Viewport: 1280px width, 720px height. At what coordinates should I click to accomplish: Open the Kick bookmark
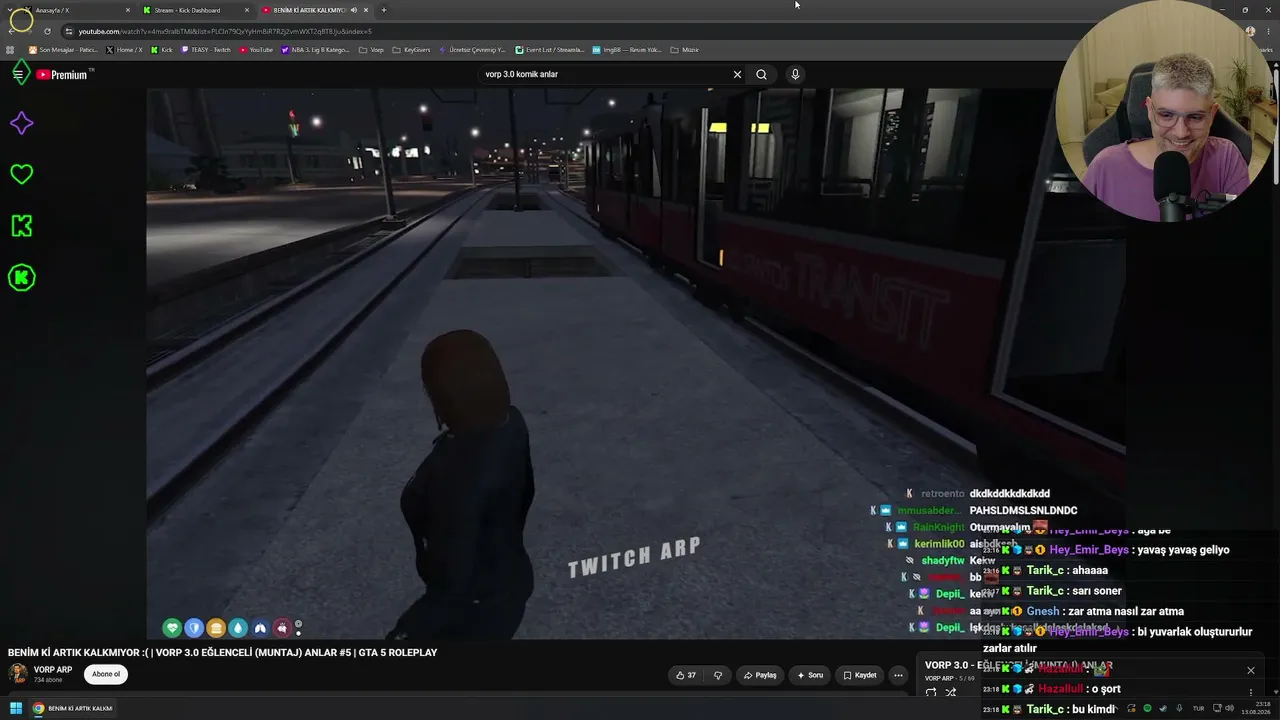(x=162, y=50)
